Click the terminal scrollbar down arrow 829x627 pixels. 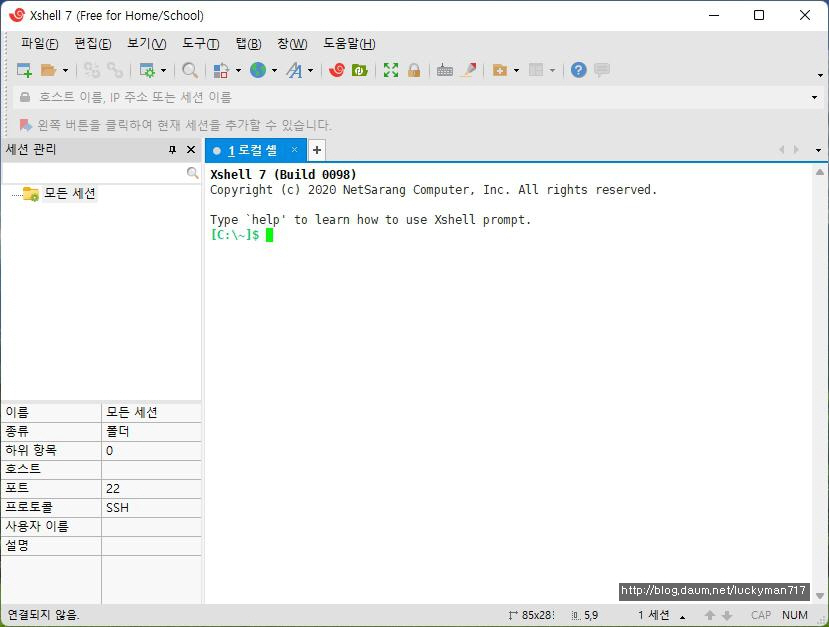819,596
